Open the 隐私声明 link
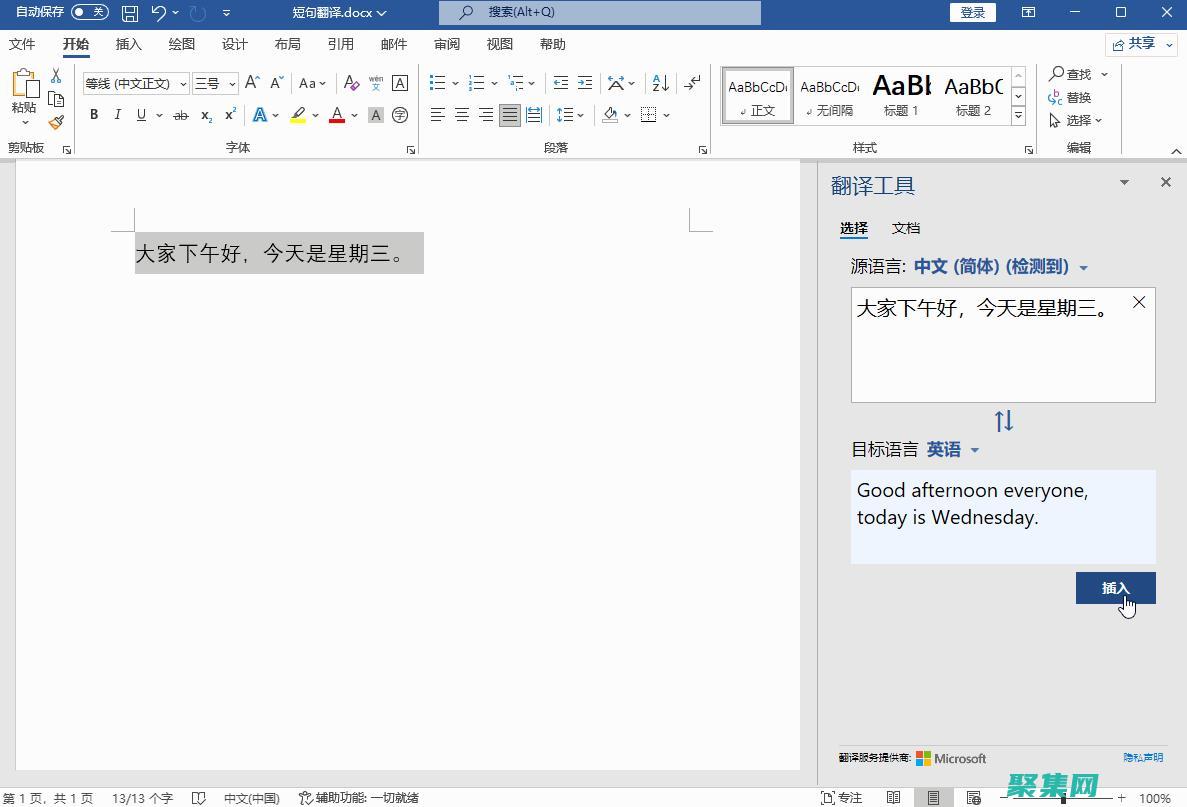 [x=1142, y=758]
